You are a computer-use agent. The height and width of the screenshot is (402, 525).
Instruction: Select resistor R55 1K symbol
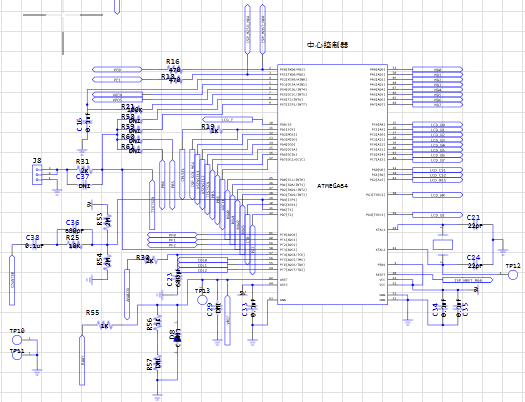point(104,325)
